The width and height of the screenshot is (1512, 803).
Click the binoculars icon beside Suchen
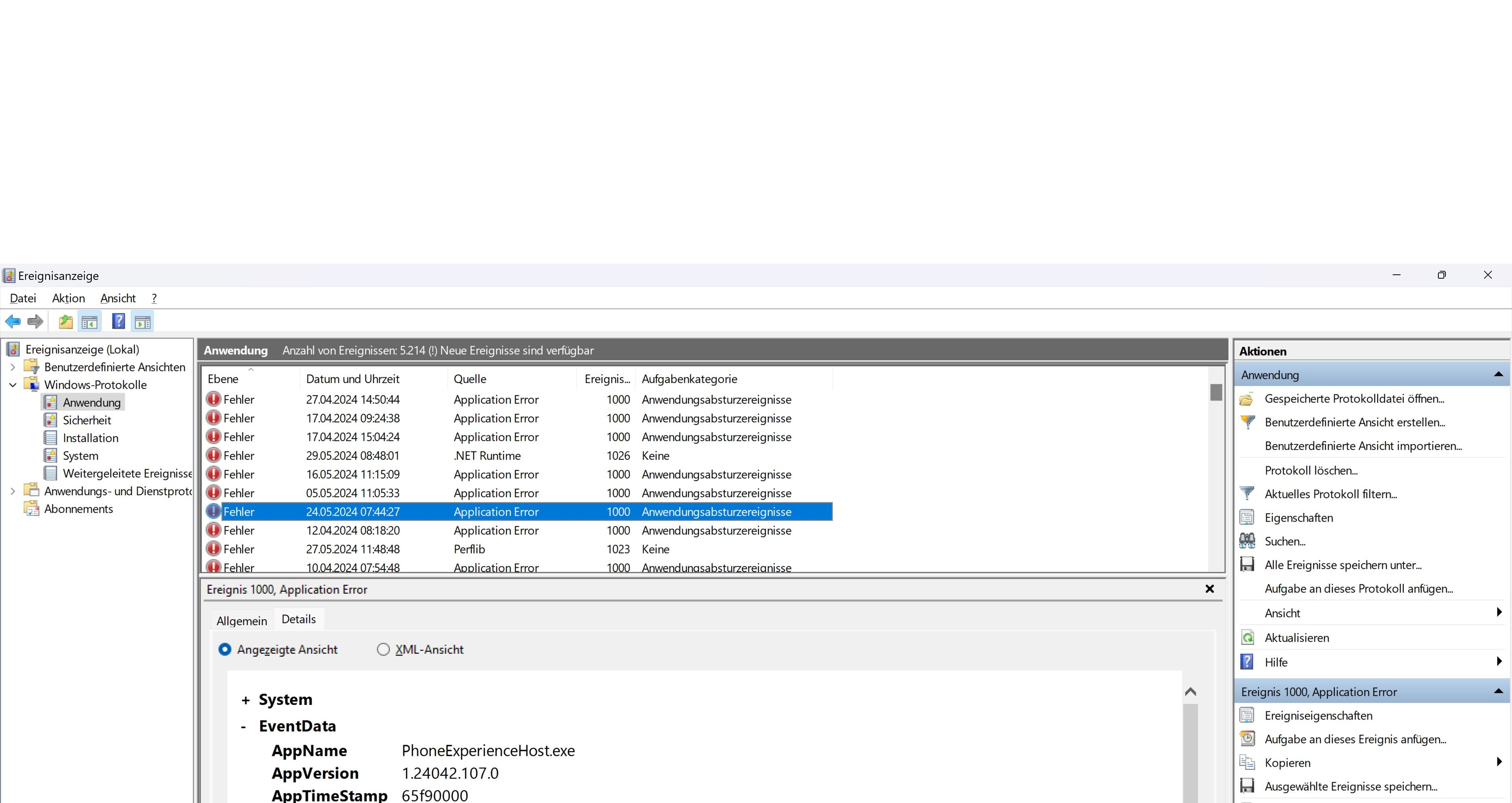(x=1247, y=540)
